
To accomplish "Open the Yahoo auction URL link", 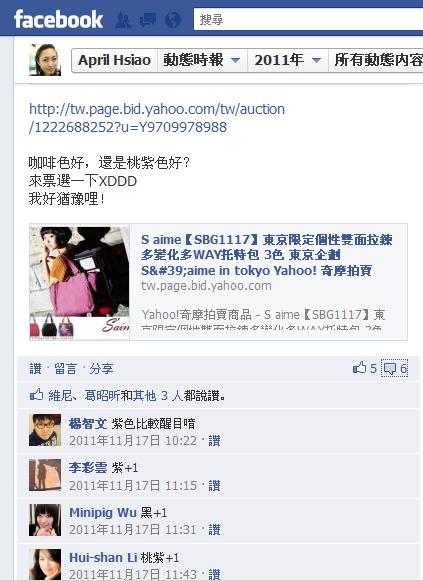I will point(157,118).
